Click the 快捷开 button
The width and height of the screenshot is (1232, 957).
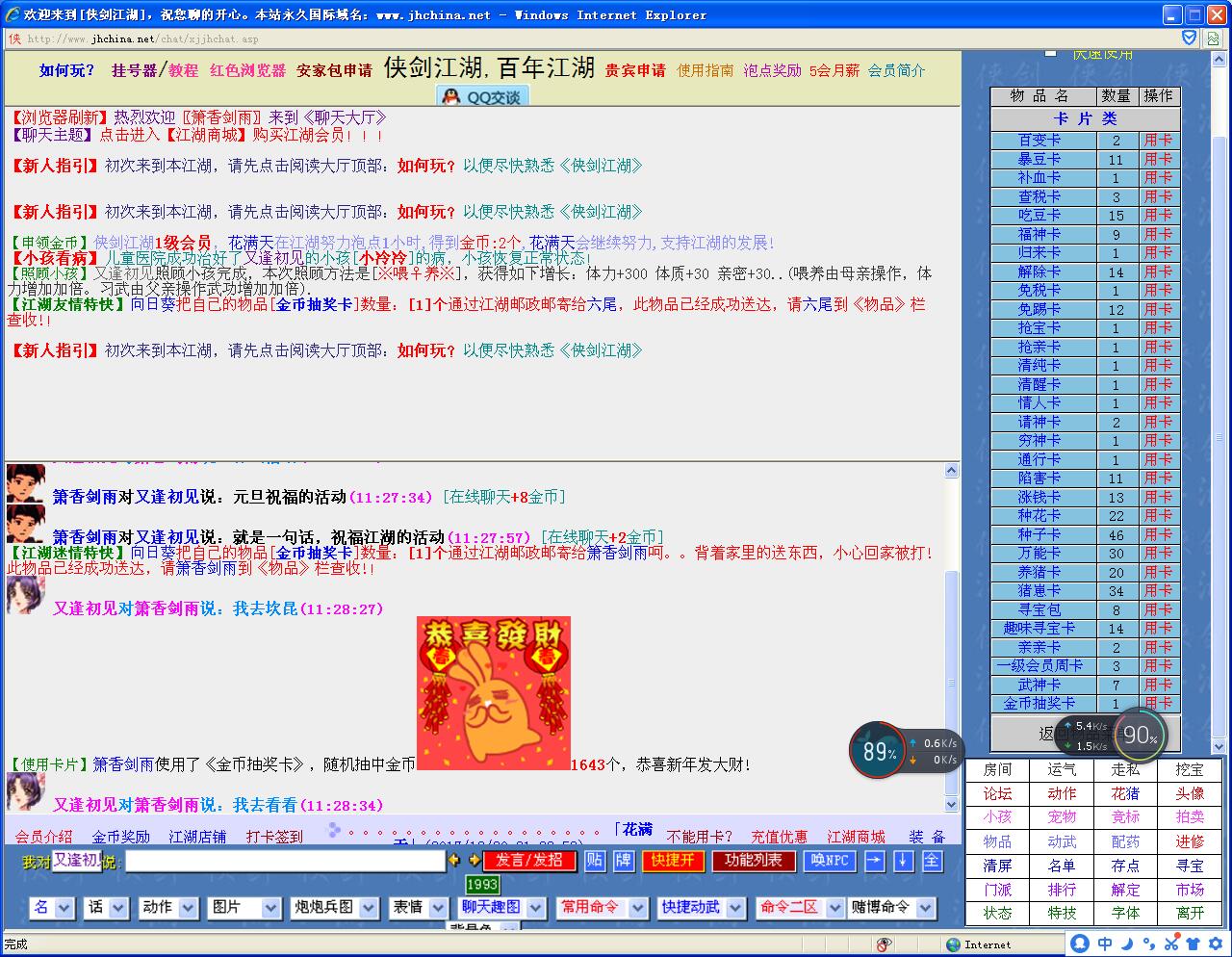(672, 860)
